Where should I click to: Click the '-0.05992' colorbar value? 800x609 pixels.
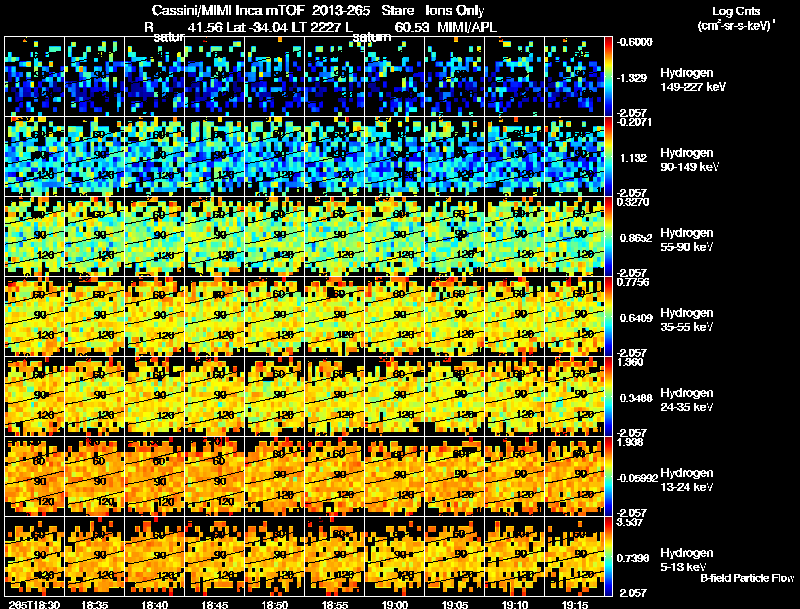tap(637, 478)
